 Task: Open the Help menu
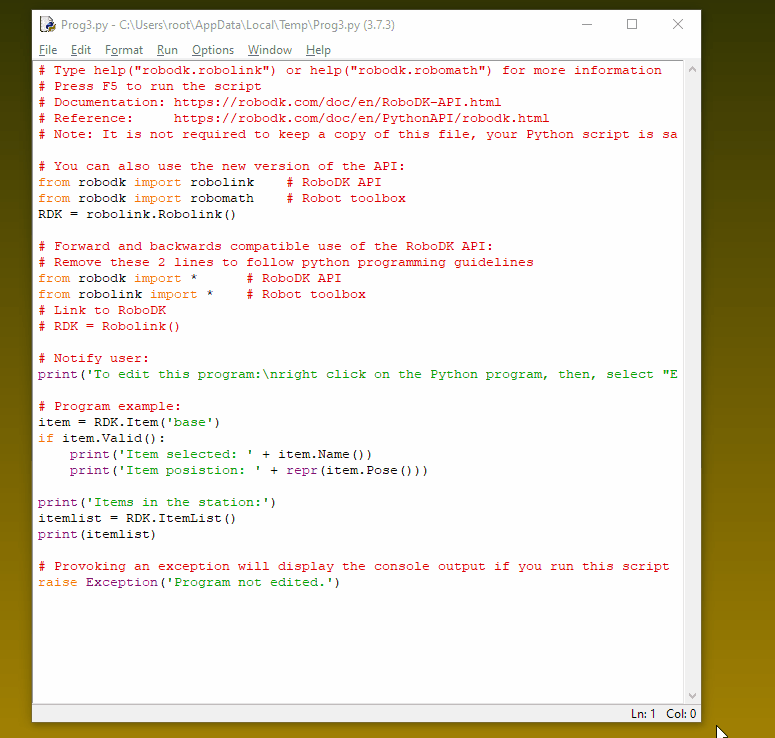click(x=318, y=50)
